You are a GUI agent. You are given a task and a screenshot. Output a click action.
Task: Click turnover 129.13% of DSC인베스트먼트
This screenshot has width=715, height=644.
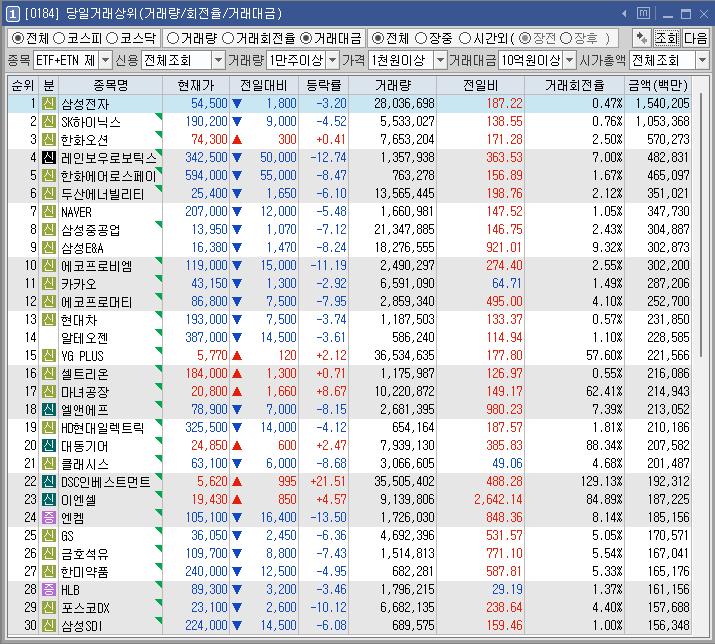point(600,481)
